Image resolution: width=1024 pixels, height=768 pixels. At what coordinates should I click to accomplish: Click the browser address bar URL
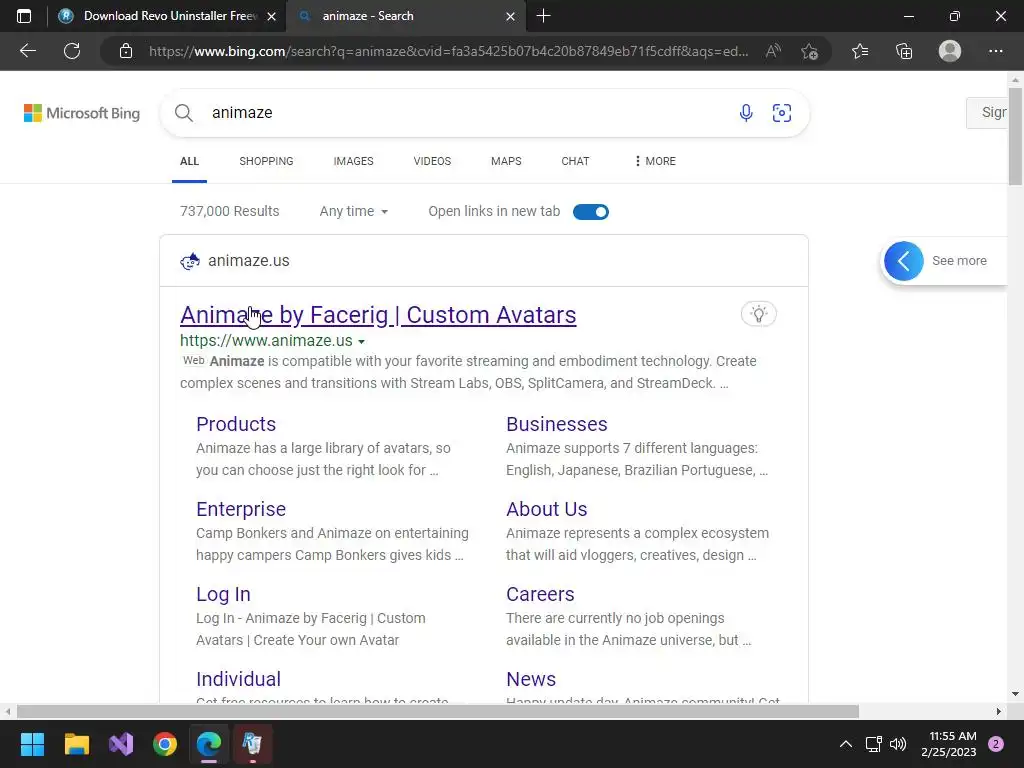(448, 51)
